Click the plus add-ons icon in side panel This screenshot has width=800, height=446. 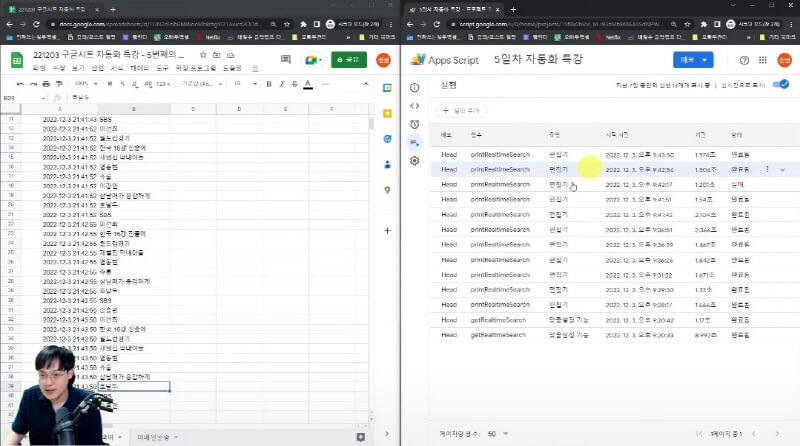387,231
